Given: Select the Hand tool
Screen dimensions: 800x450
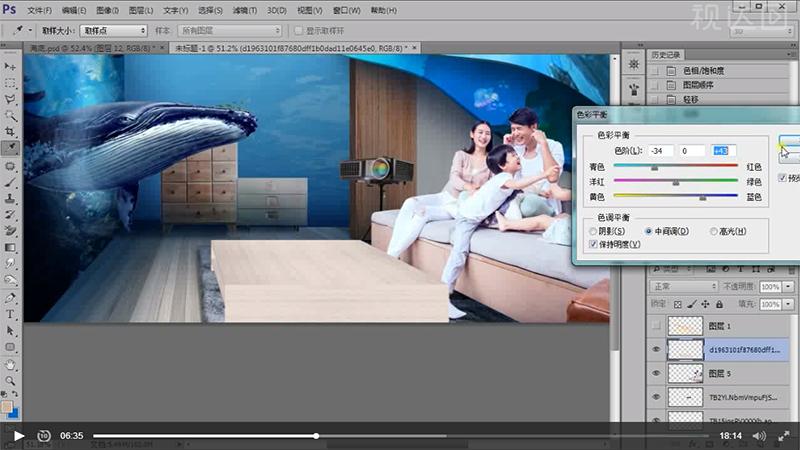Looking at the screenshot, I should 10,365.
